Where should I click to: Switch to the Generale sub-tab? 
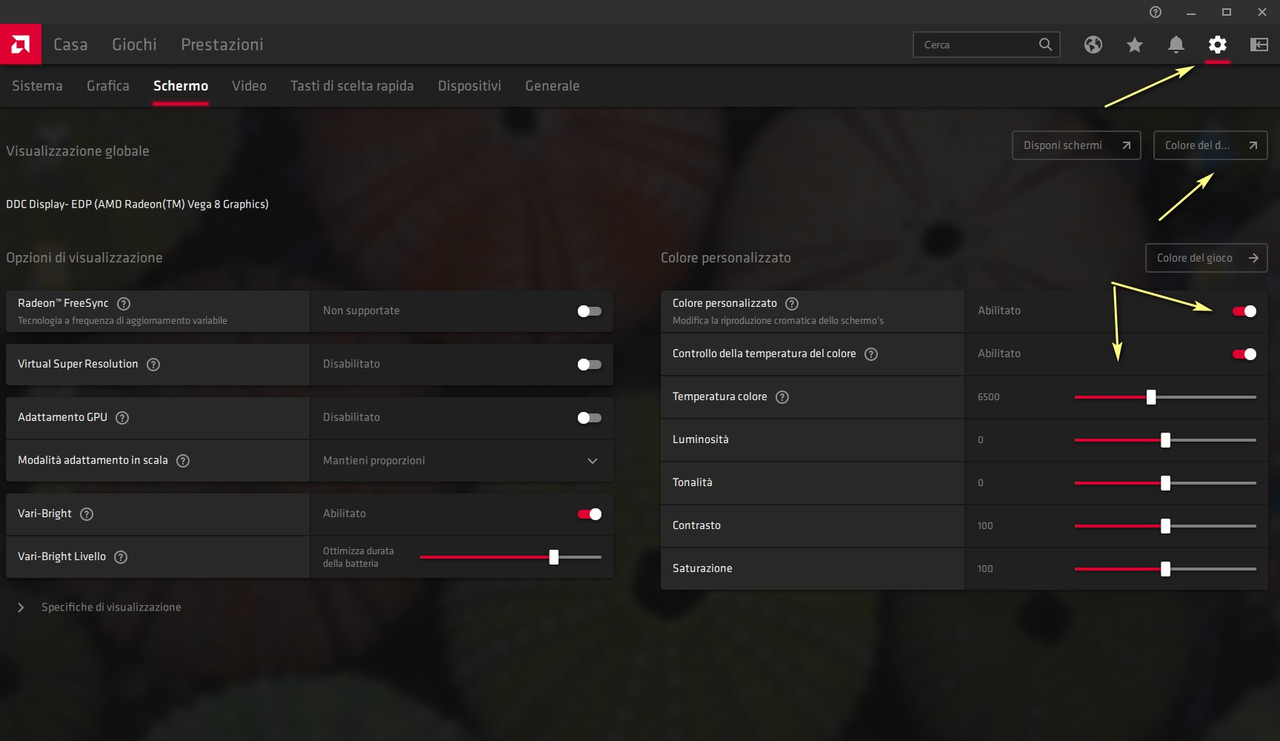click(x=552, y=86)
